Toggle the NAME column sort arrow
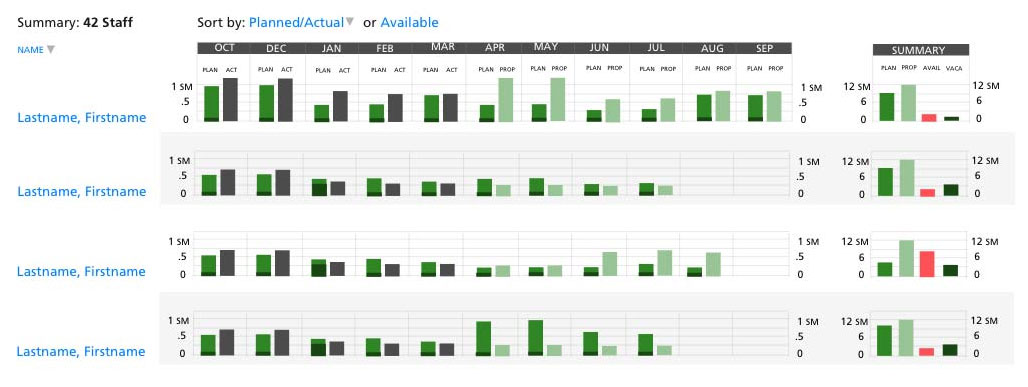The image size is (1028, 387). point(51,50)
